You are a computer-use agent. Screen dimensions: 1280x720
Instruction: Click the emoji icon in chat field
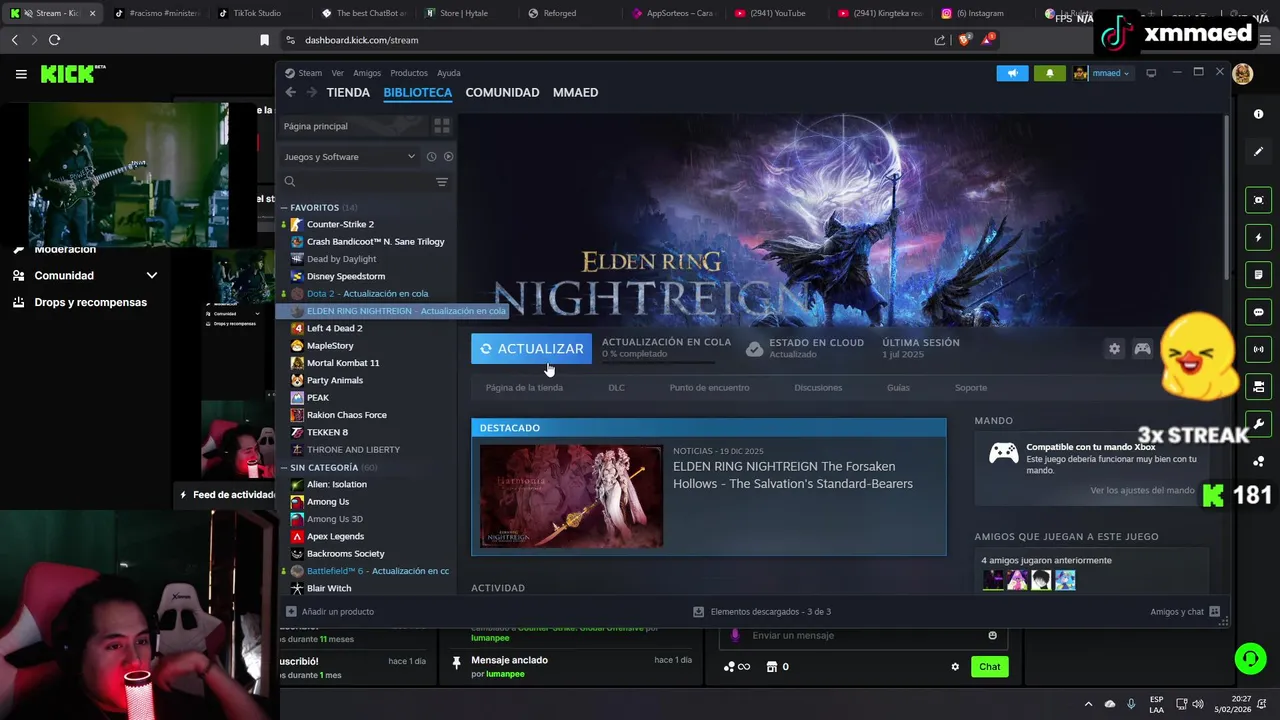(992, 635)
